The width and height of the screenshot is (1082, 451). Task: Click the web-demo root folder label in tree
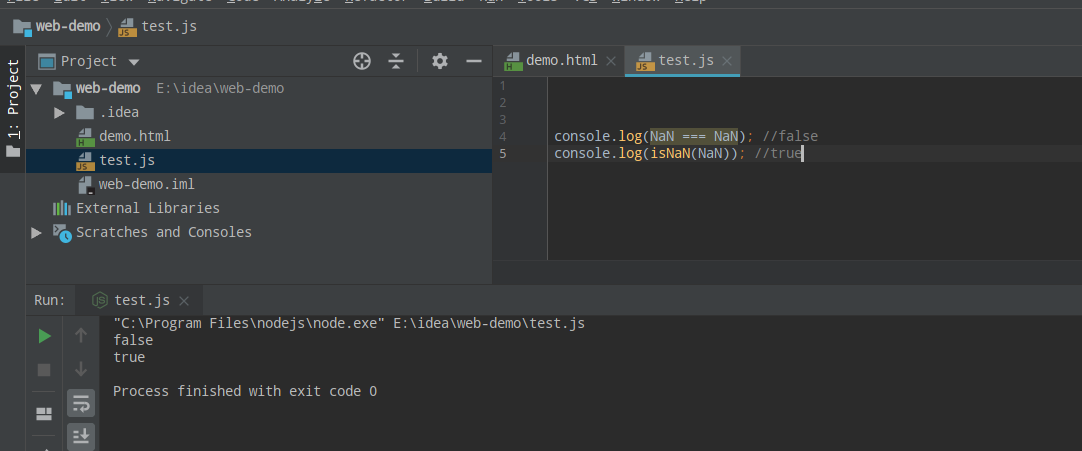pos(108,88)
